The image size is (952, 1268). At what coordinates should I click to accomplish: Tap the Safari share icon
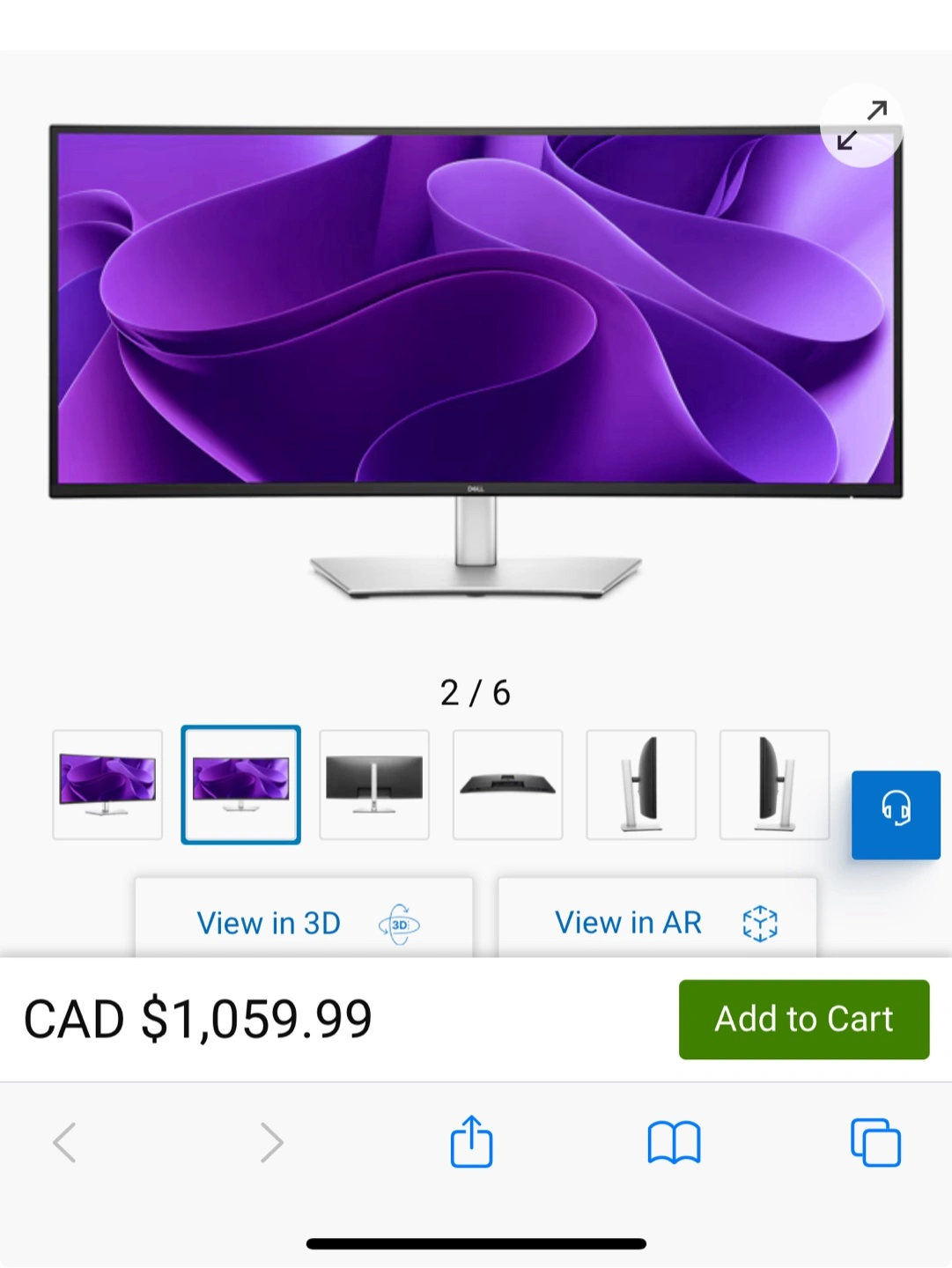click(471, 1142)
